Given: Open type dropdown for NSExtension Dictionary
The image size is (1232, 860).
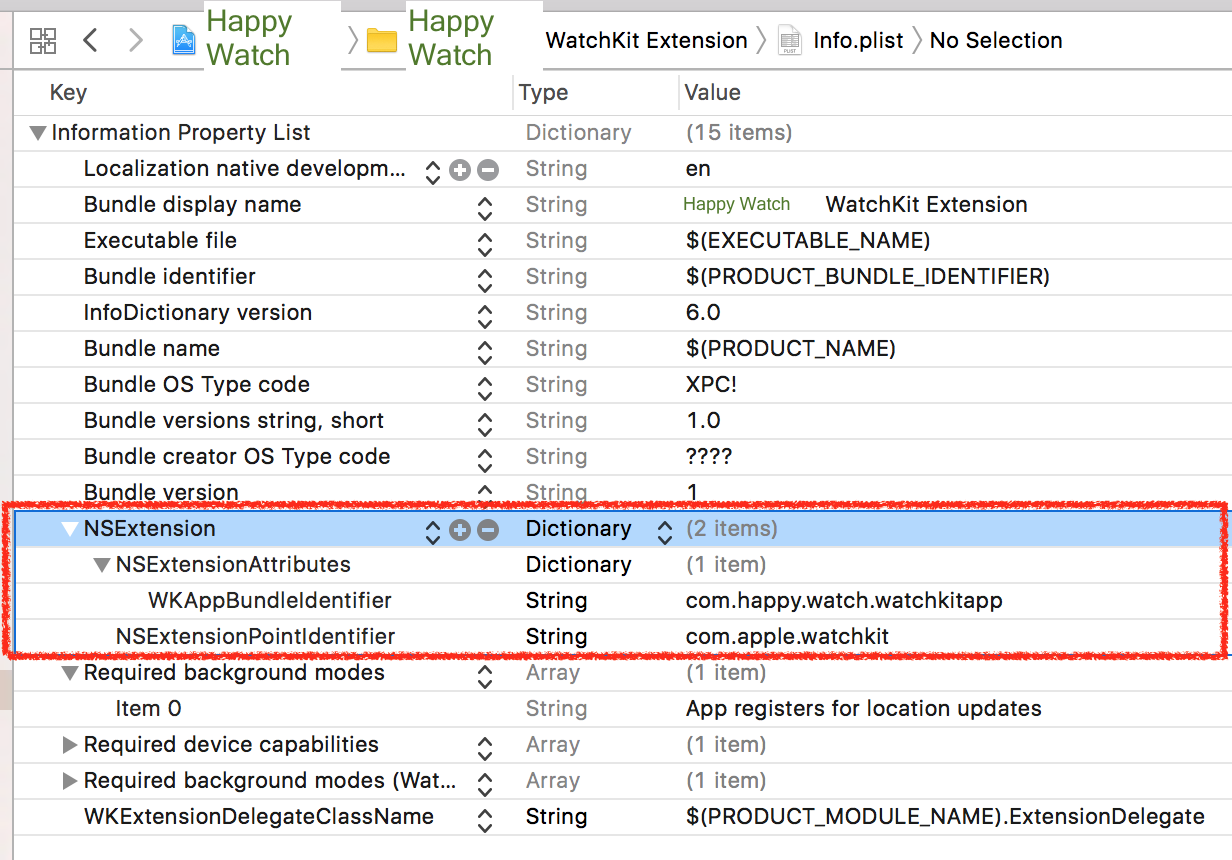Looking at the screenshot, I should click(665, 530).
